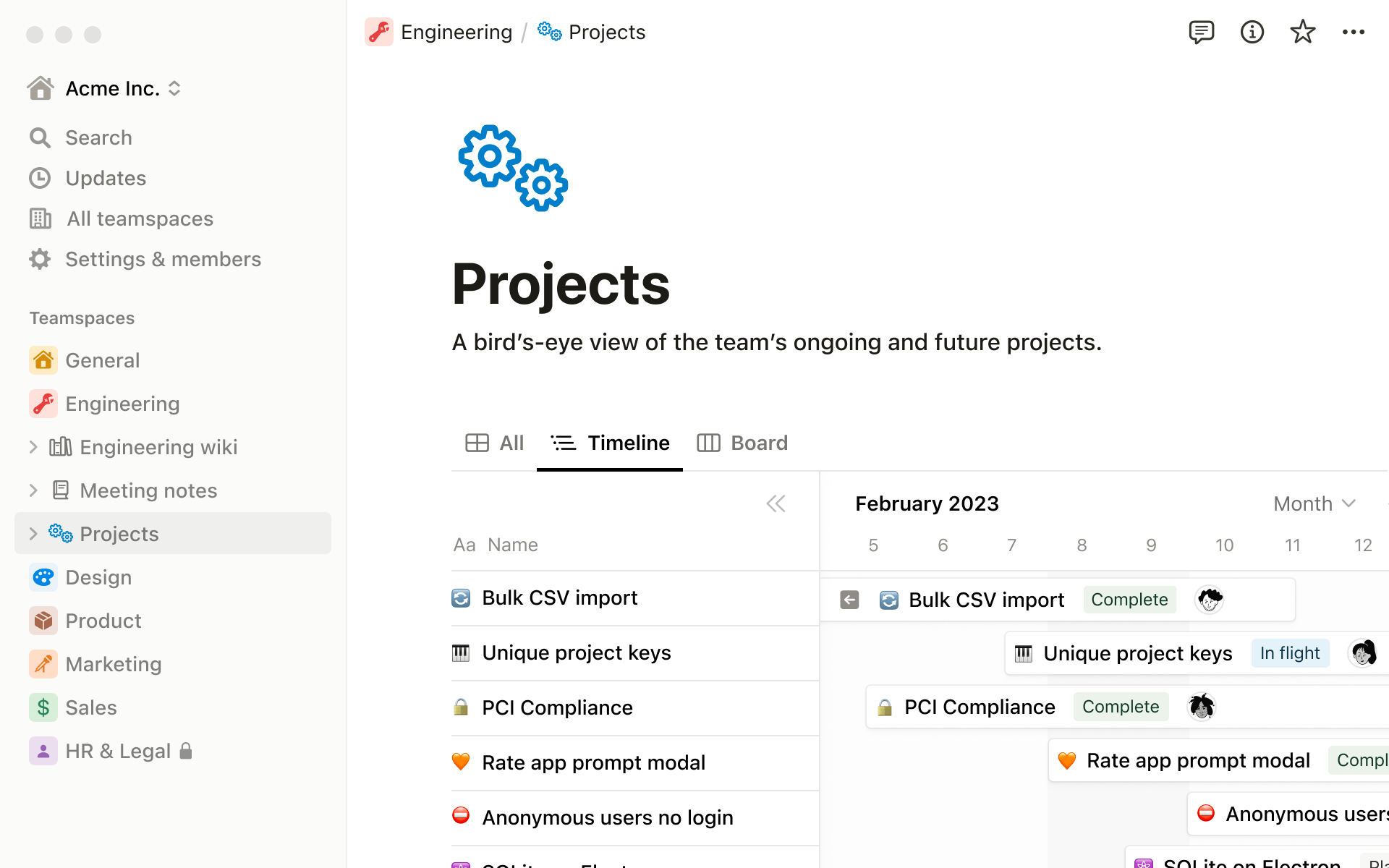
Task: Click the Bulk CSV import timeline bar
Action: [1060, 598]
